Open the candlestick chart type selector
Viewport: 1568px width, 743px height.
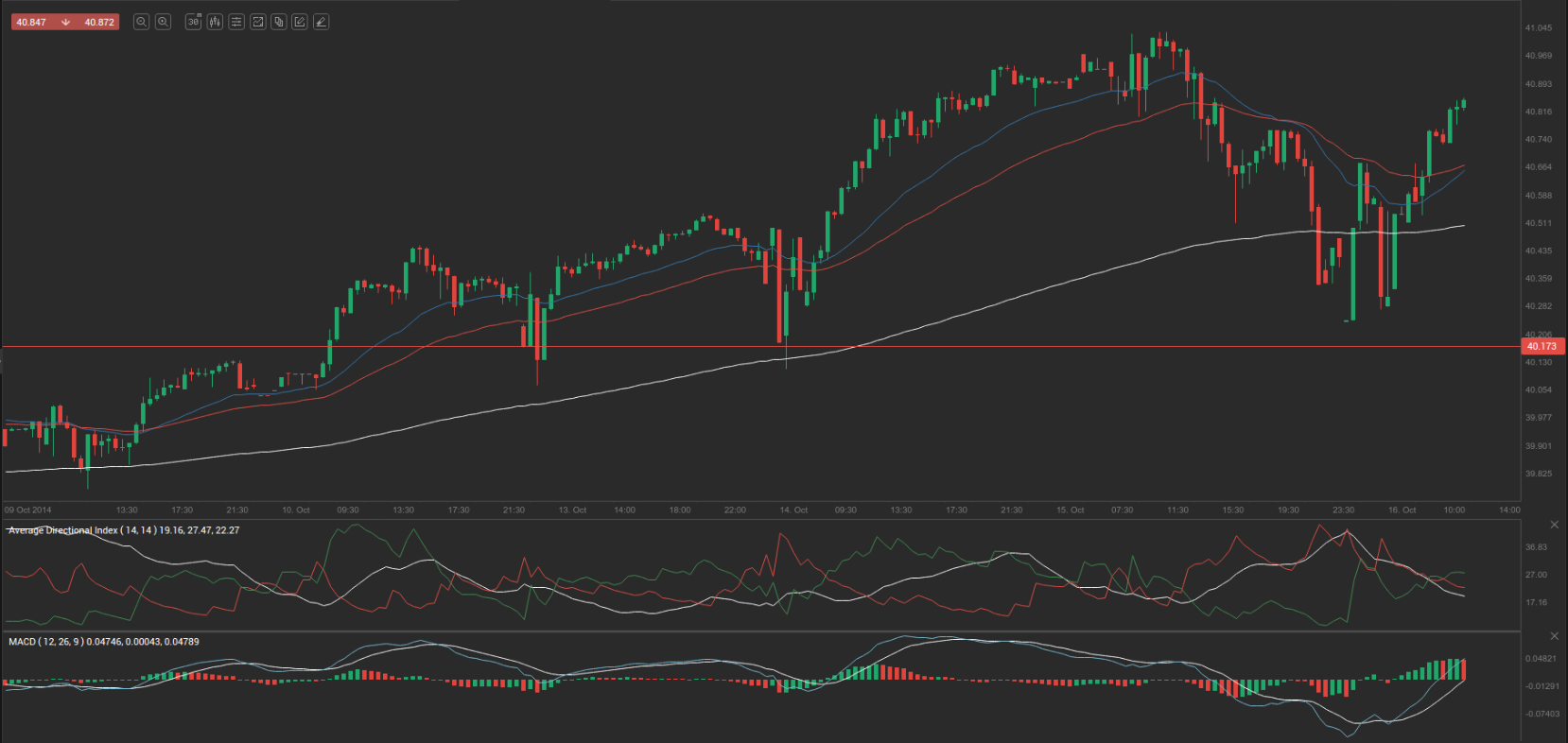click(x=215, y=22)
